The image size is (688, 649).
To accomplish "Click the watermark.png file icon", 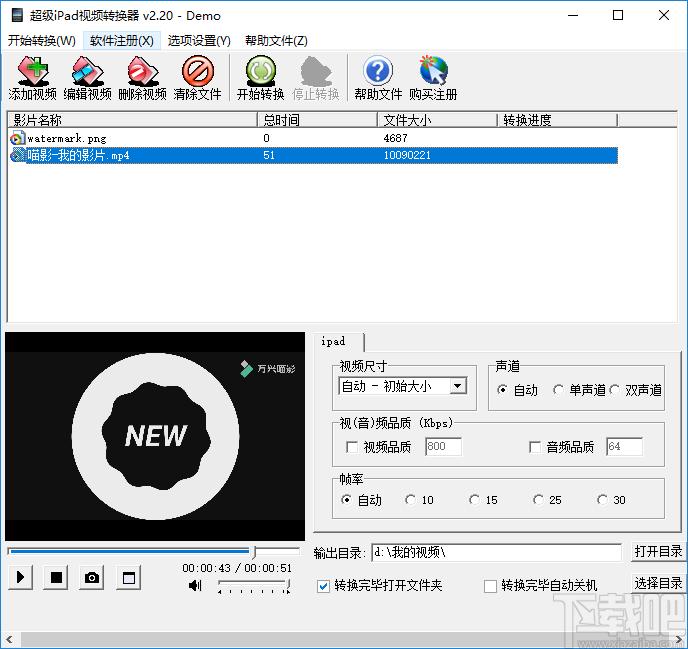I will [x=17, y=138].
